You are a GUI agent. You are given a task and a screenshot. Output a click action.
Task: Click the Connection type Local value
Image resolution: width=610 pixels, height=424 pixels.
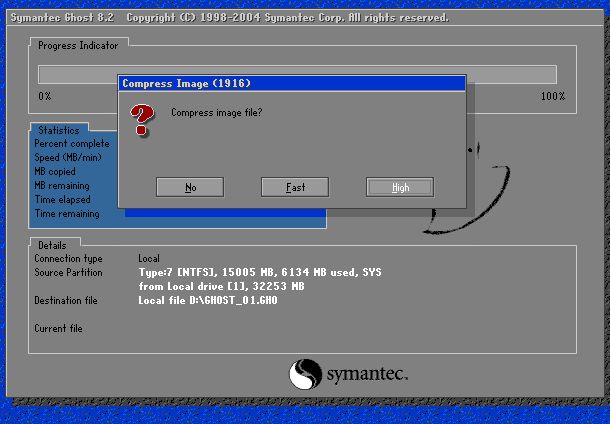[x=149, y=259]
